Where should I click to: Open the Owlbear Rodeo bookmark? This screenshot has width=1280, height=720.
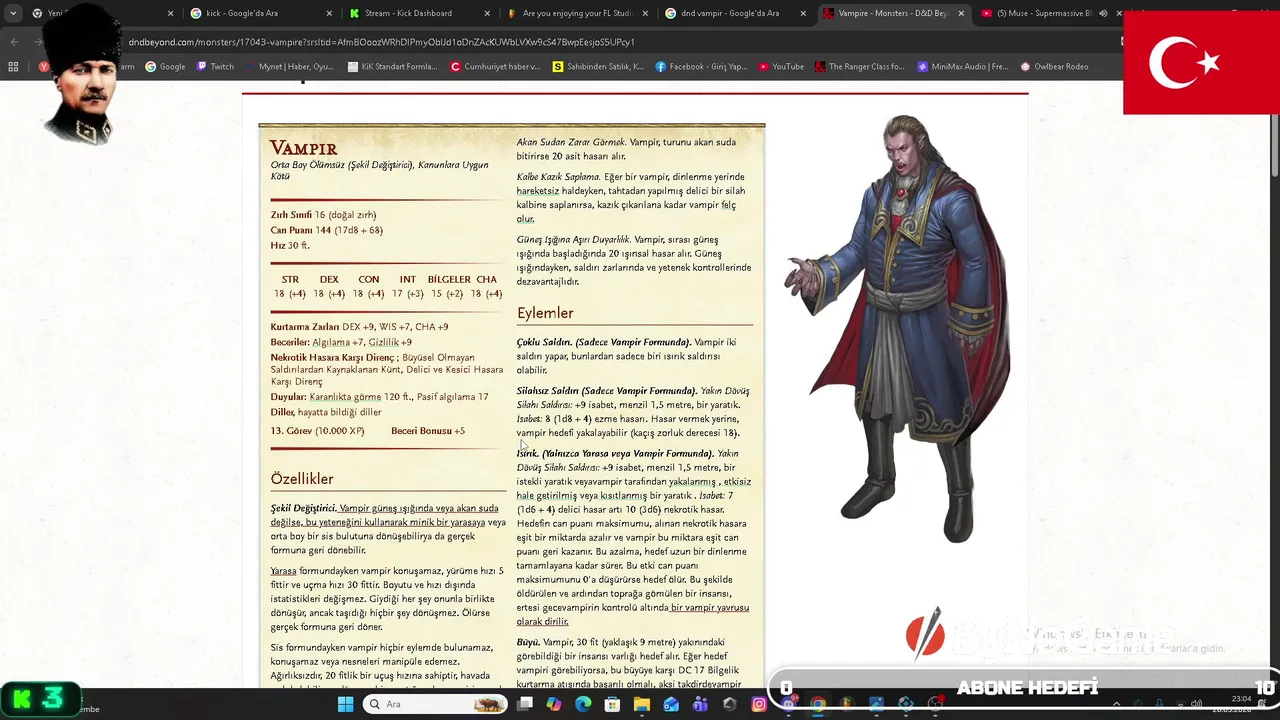[x=1054, y=67]
